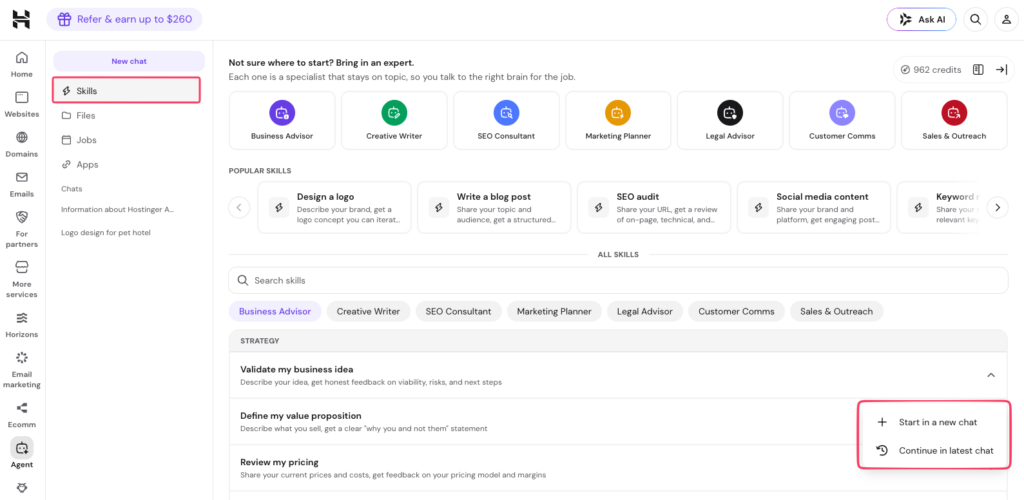1024x500 pixels.
Task: Open the Home sidebar icon
Action: pyautogui.click(x=22, y=64)
